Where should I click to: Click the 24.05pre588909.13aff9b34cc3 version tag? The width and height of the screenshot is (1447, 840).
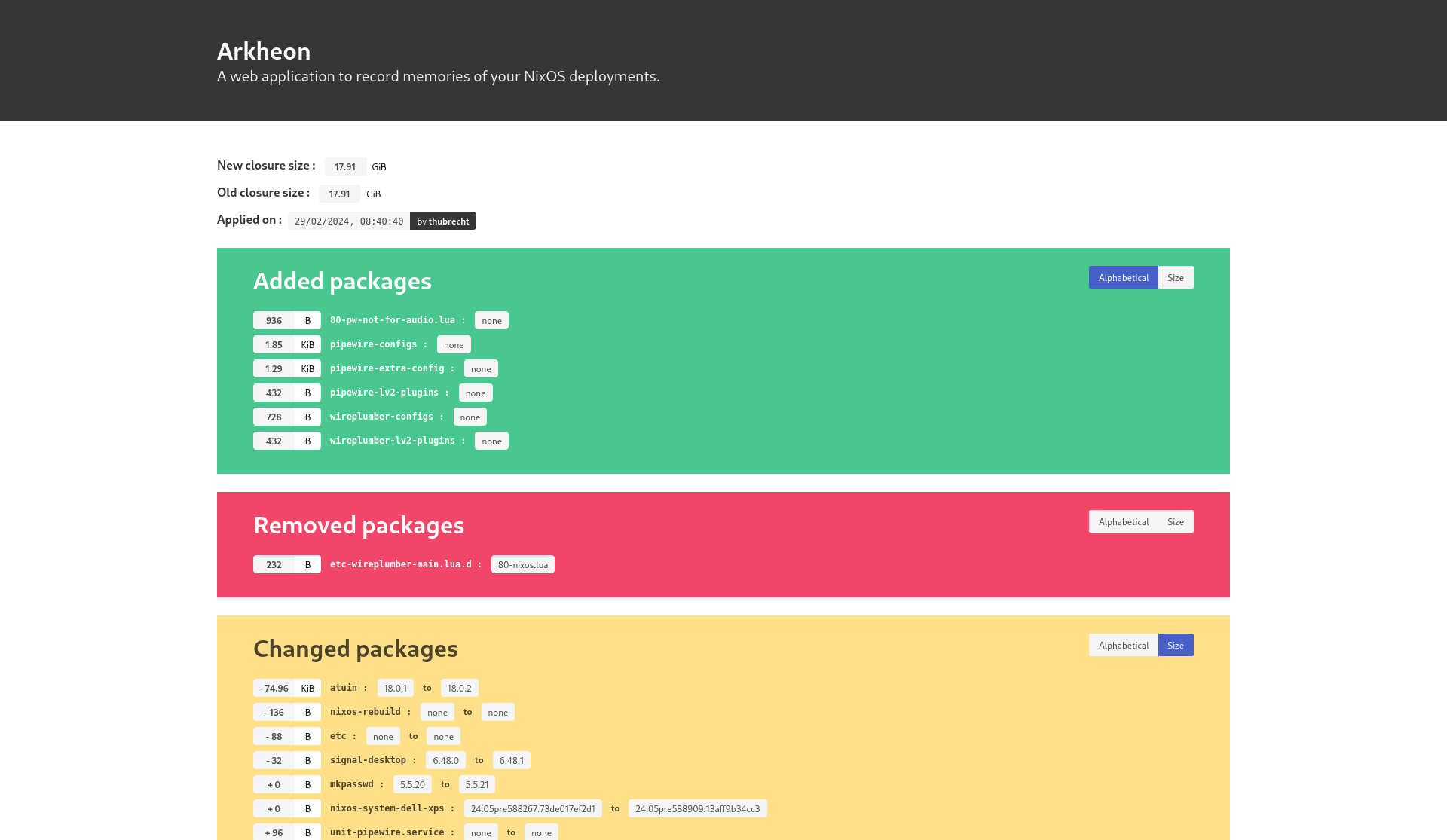tap(697, 808)
